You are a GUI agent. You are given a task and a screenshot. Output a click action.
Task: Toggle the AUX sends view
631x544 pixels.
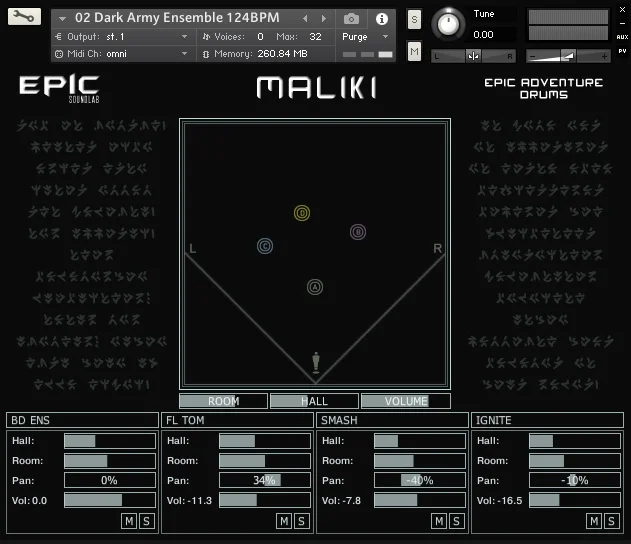[622, 37]
